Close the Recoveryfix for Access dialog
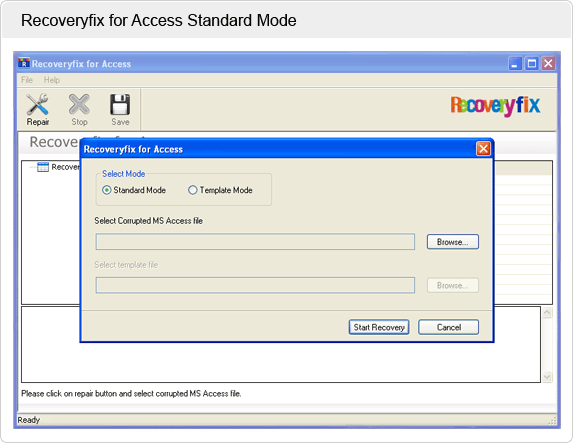 click(483, 149)
